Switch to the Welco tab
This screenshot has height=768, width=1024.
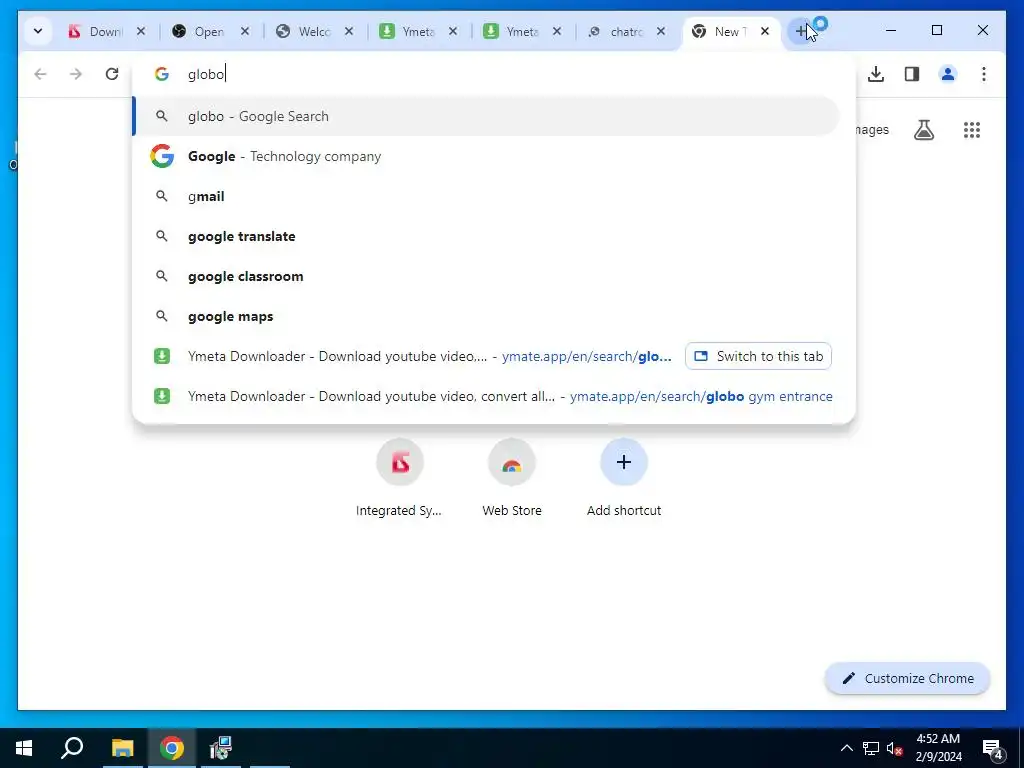pyautogui.click(x=304, y=31)
